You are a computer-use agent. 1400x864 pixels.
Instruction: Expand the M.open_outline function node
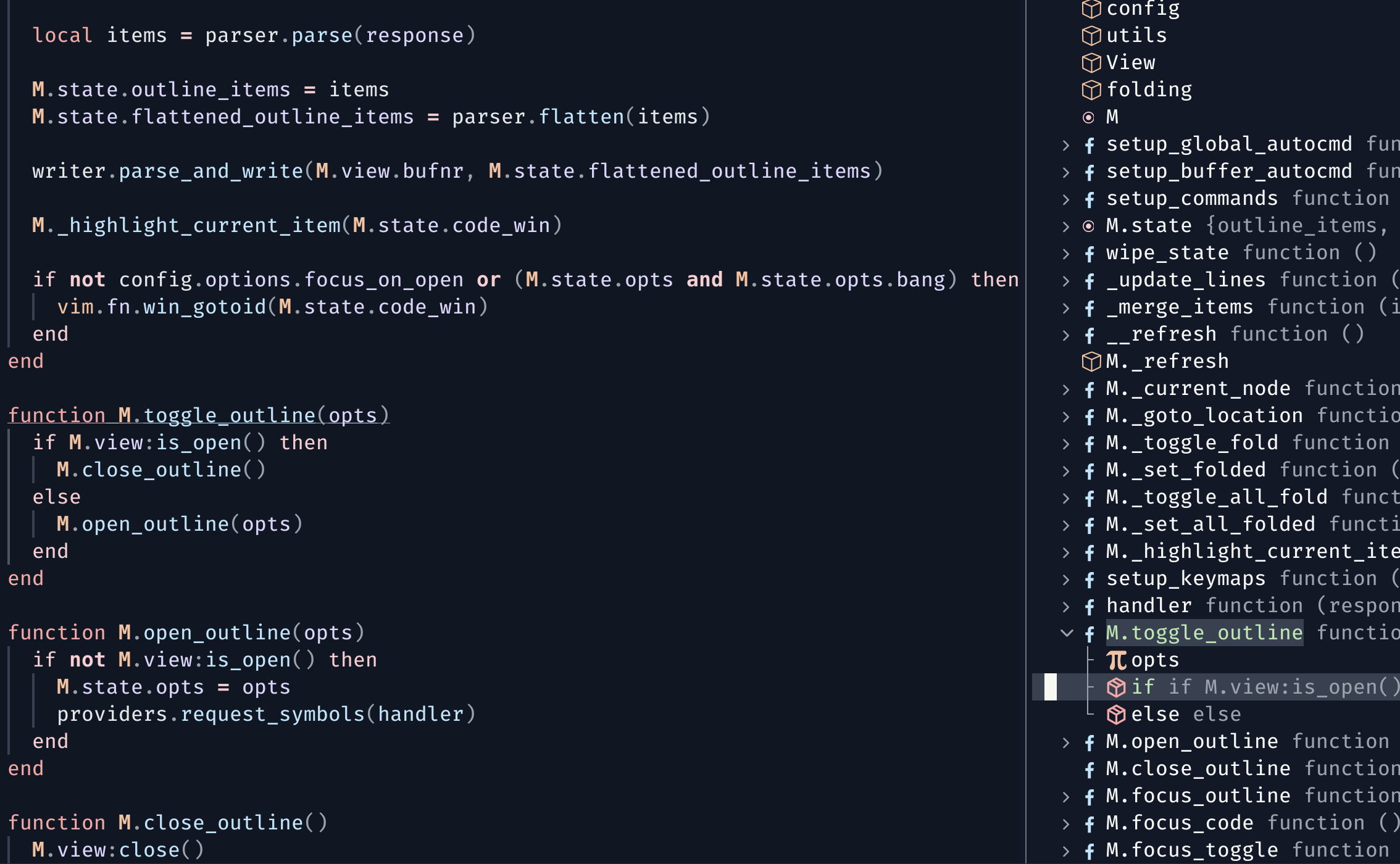(1066, 741)
